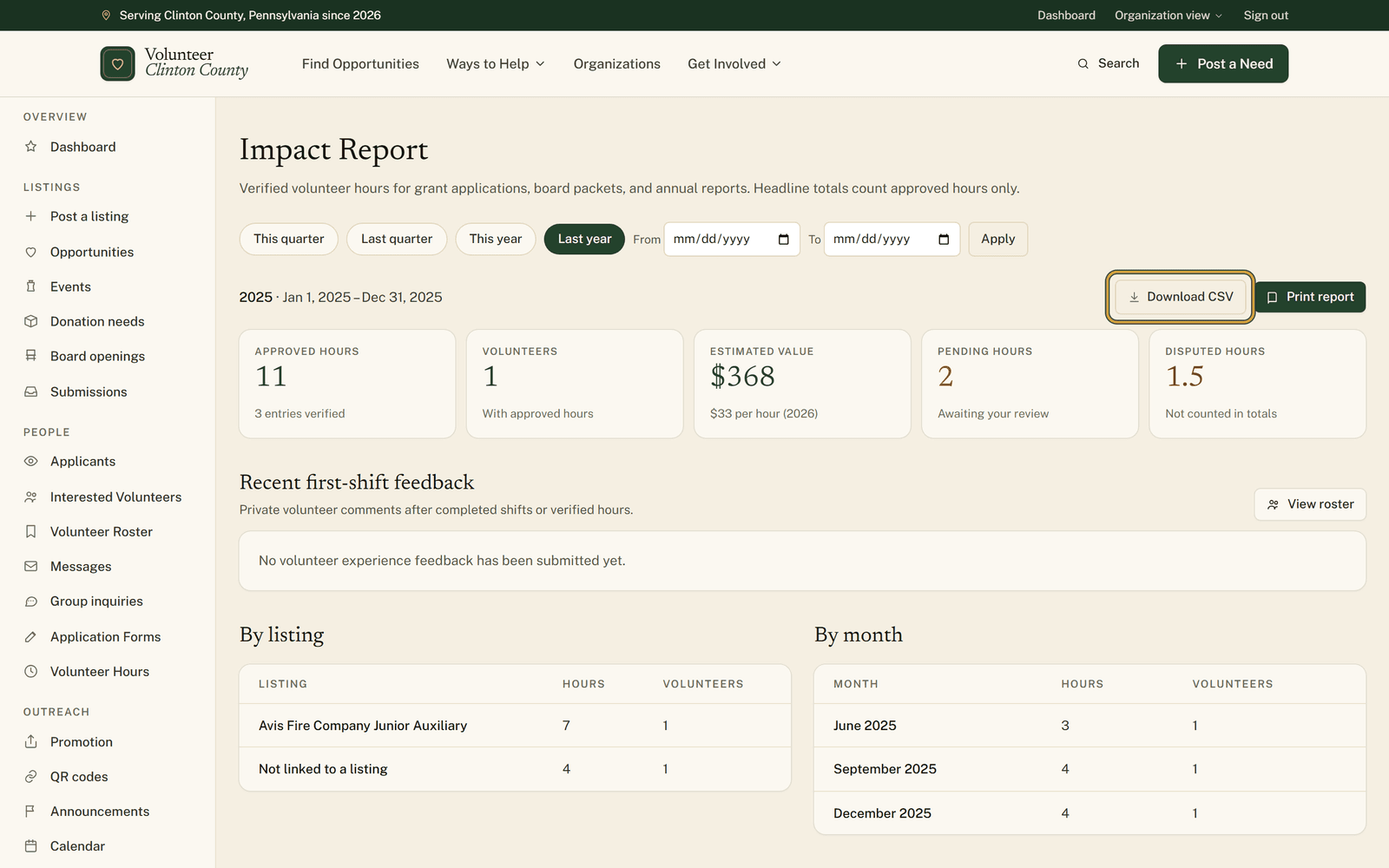Open the Ways to Help menu

[x=496, y=63]
